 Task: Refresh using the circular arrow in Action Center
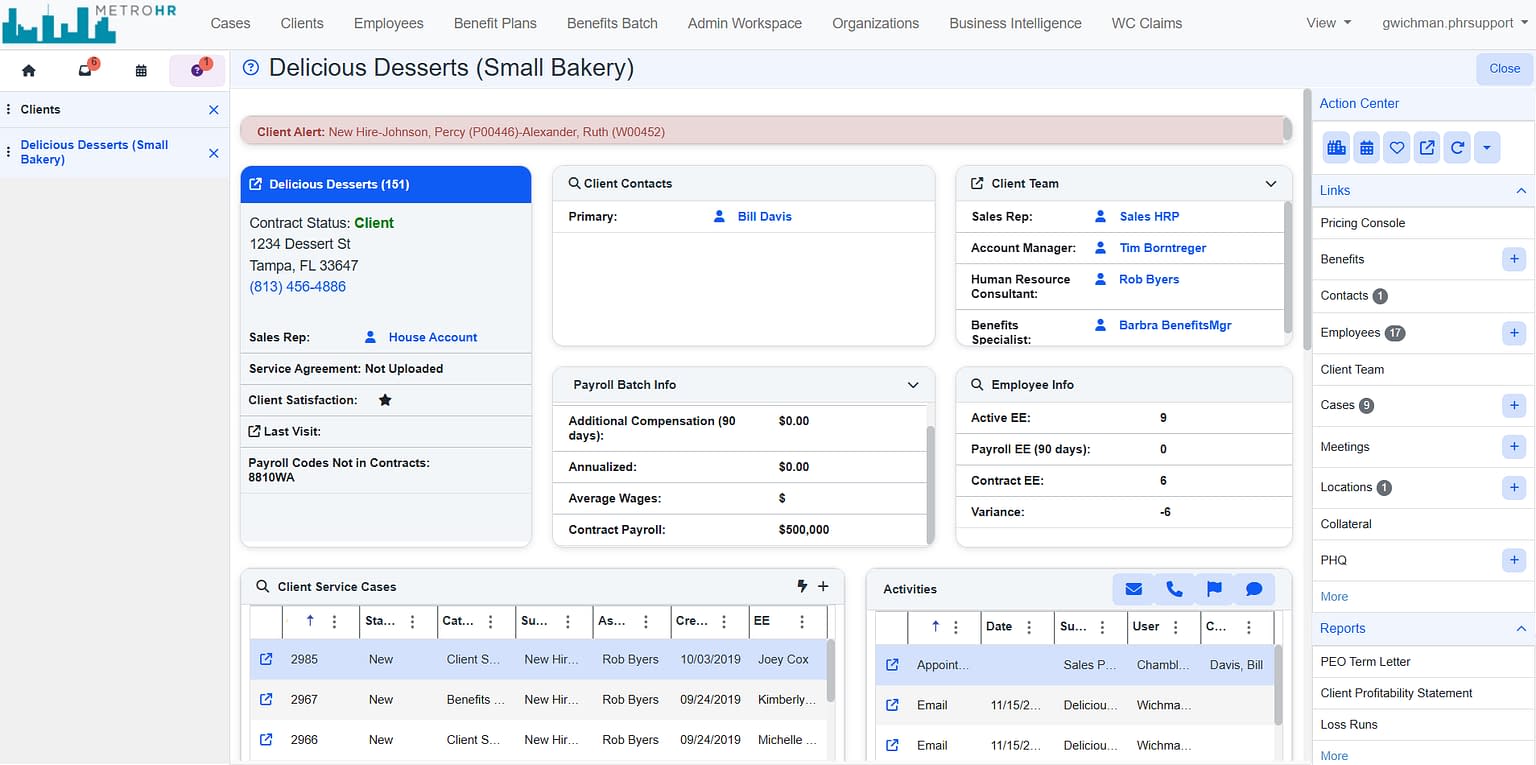[1456, 147]
